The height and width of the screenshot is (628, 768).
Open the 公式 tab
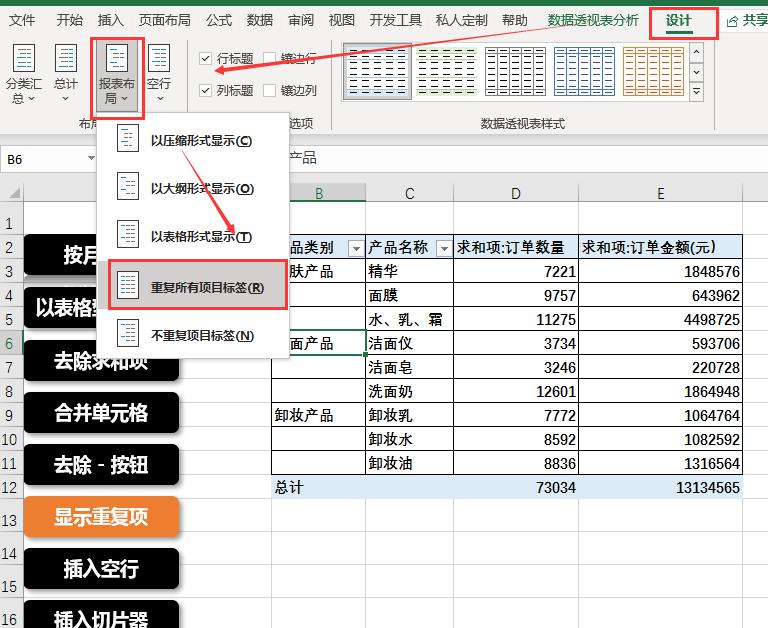(x=218, y=21)
